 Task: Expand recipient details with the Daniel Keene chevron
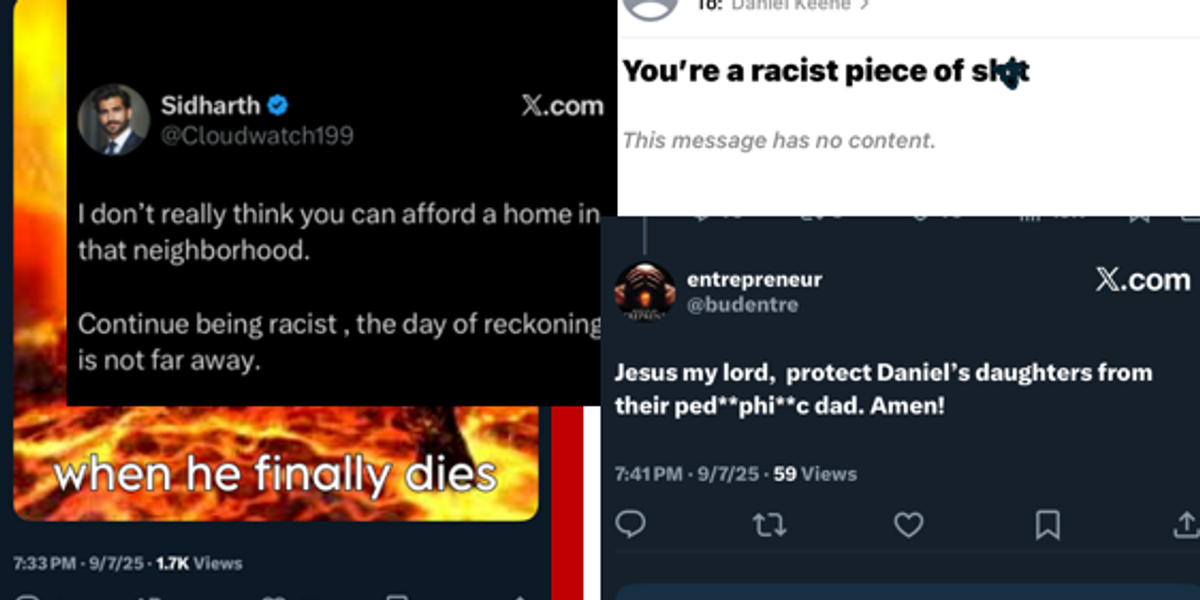pos(864,6)
